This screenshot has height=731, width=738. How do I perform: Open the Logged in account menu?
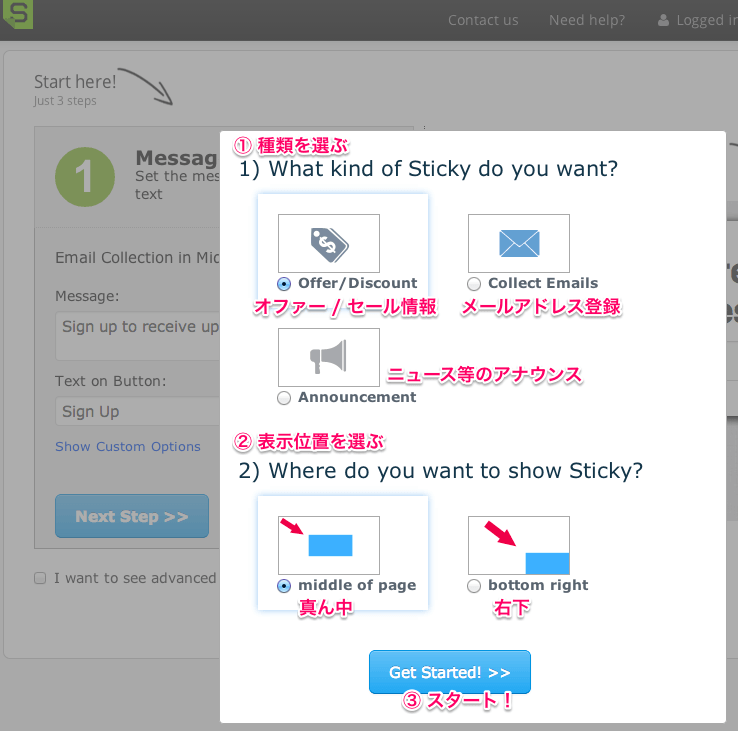[698, 20]
